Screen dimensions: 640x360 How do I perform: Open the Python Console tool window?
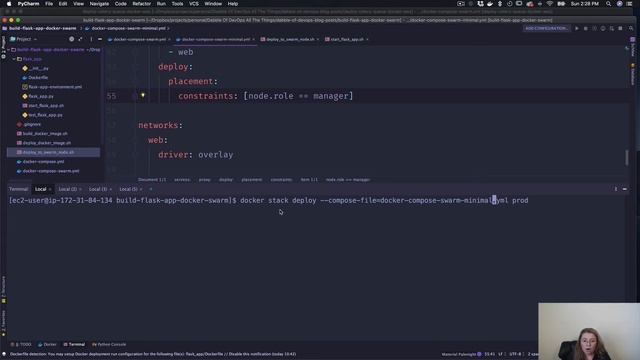pyautogui.click(x=109, y=344)
